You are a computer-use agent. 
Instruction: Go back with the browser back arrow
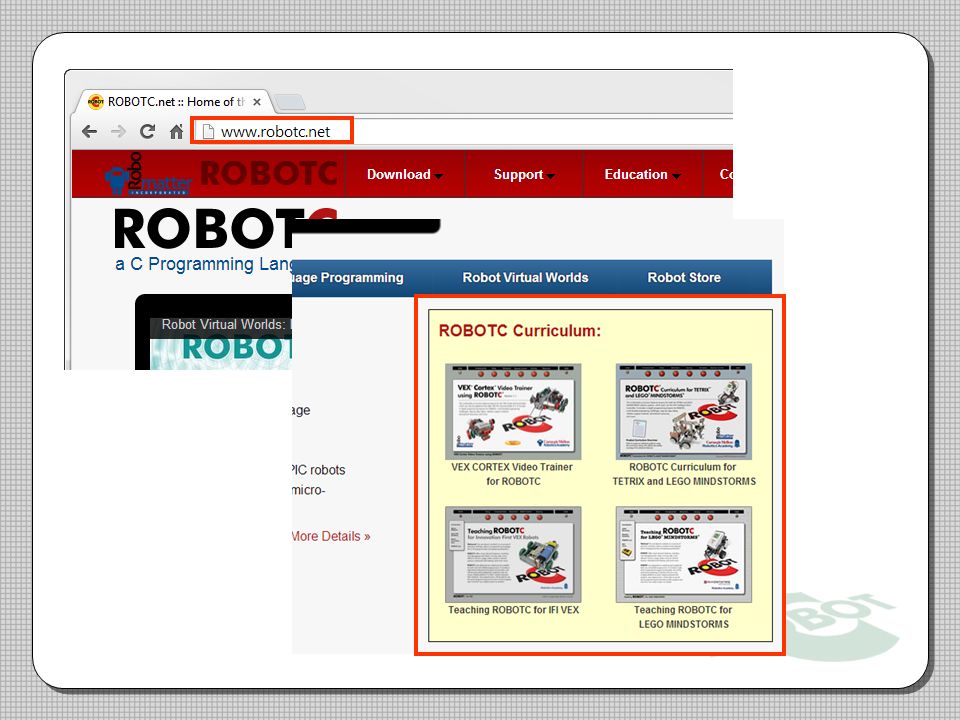pyautogui.click(x=89, y=131)
